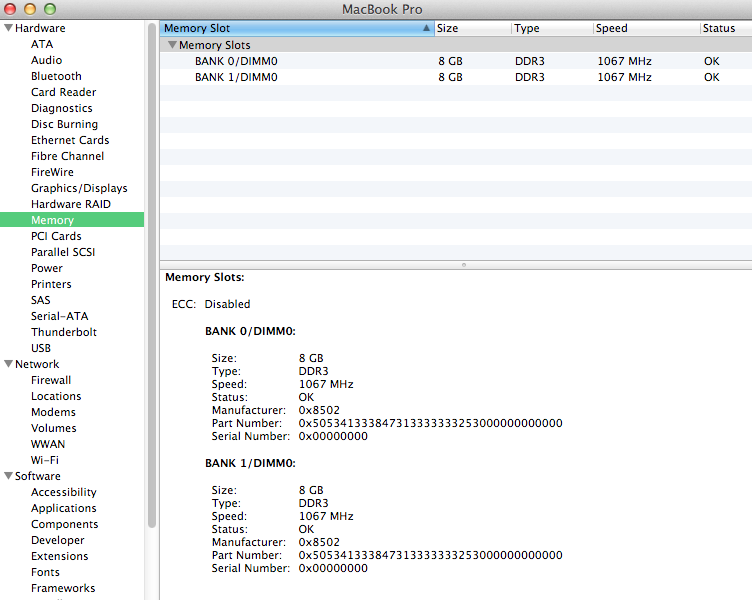Click the BANK 0/DIMM0 details heading

tap(250, 331)
